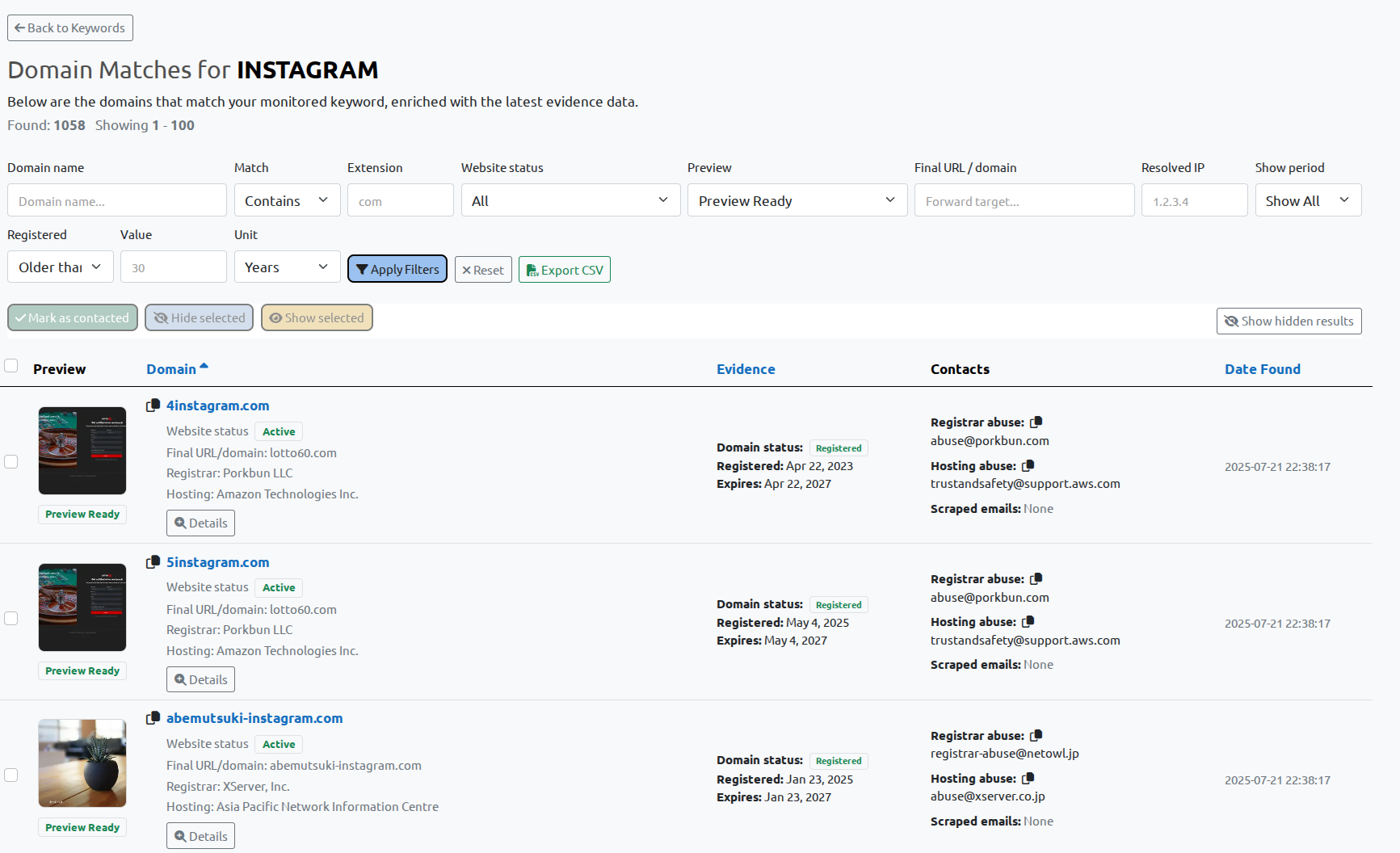
Task: Open the Preview Ready filter dropdown
Action: (x=797, y=200)
